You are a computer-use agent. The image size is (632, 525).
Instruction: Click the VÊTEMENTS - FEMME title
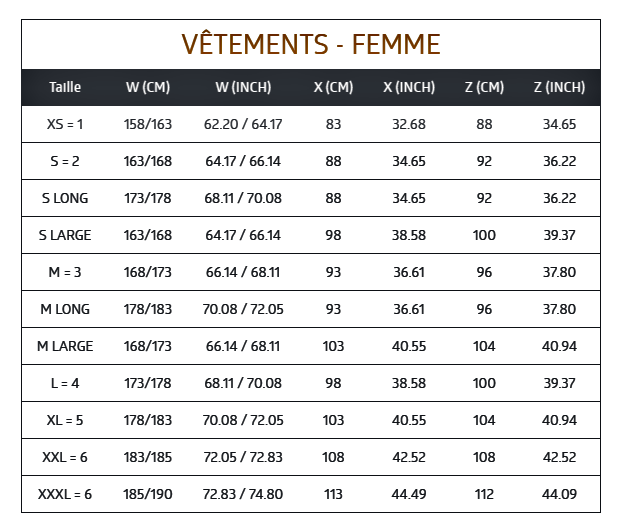[311, 44]
